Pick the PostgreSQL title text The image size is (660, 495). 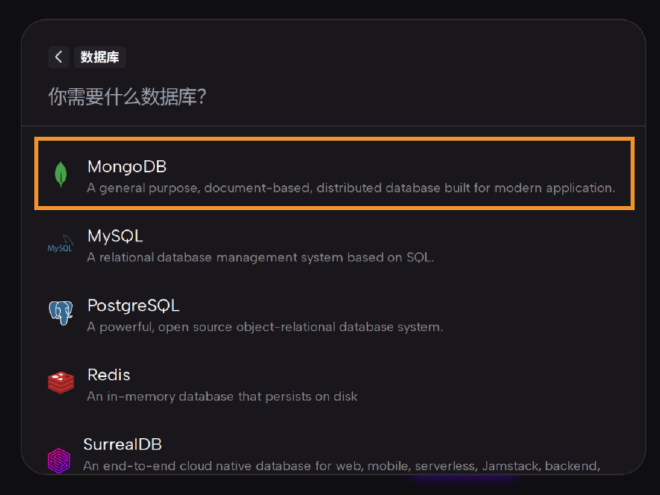(x=133, y=305)
